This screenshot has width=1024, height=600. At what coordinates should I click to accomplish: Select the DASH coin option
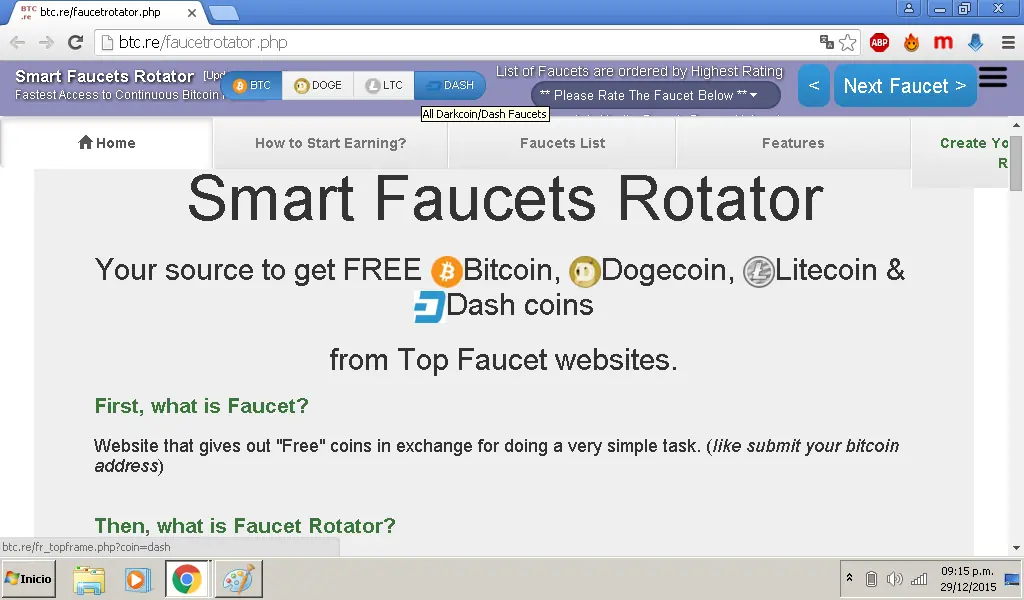(451, 86)
